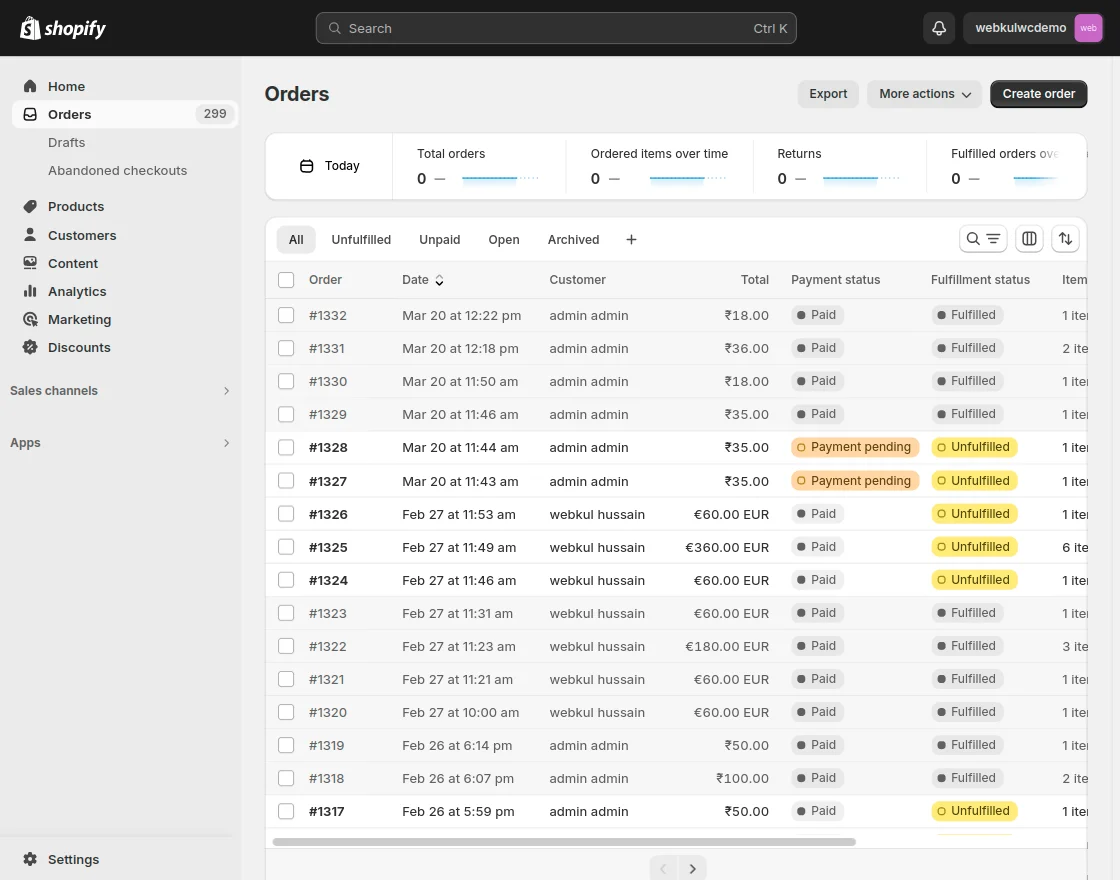Screen dimensions: 1120x880
Task: Check the select-all orders checkbox
Action: tap(286, 280)
